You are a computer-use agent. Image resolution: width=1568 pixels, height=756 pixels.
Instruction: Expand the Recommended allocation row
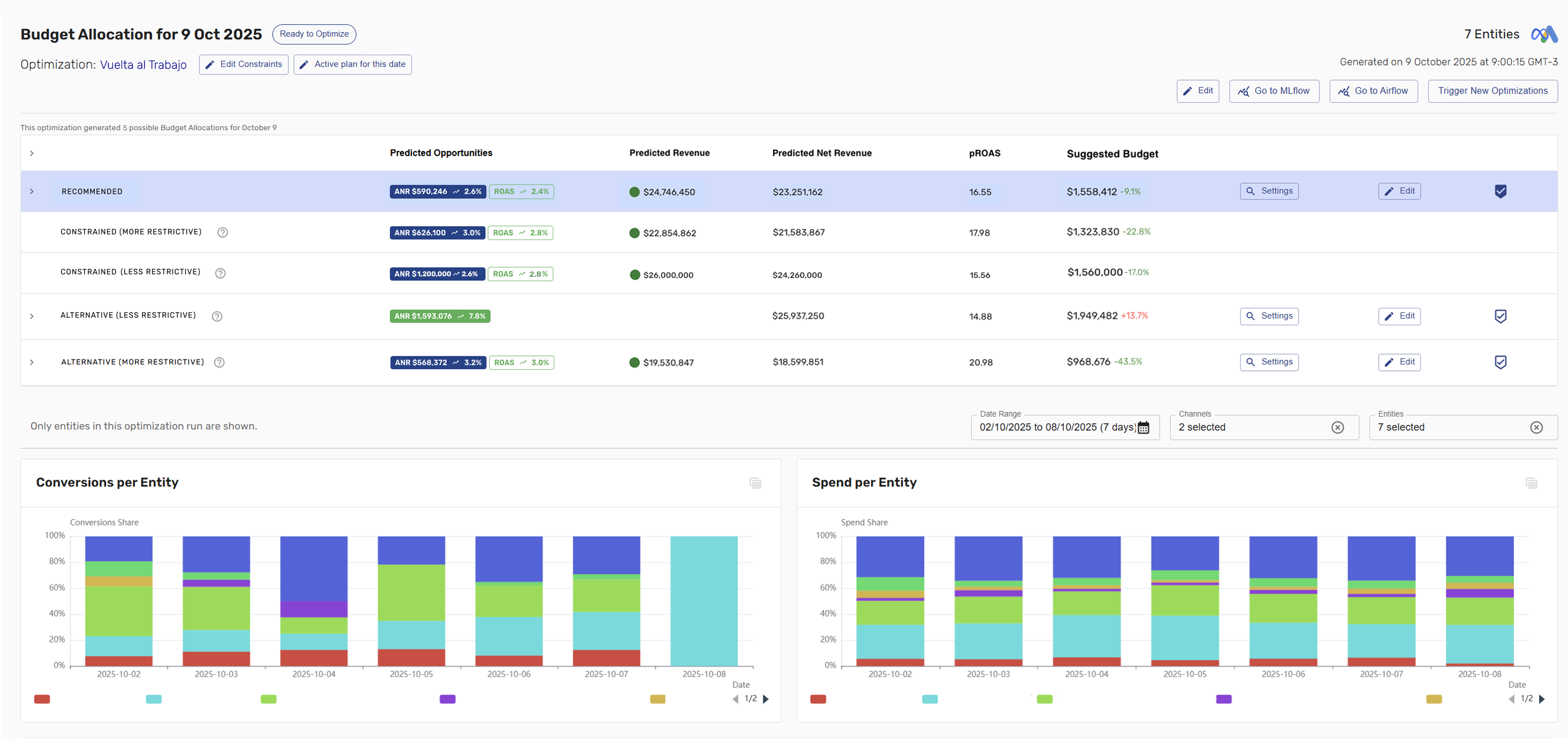pyautogui.click(x=32, y=191)
